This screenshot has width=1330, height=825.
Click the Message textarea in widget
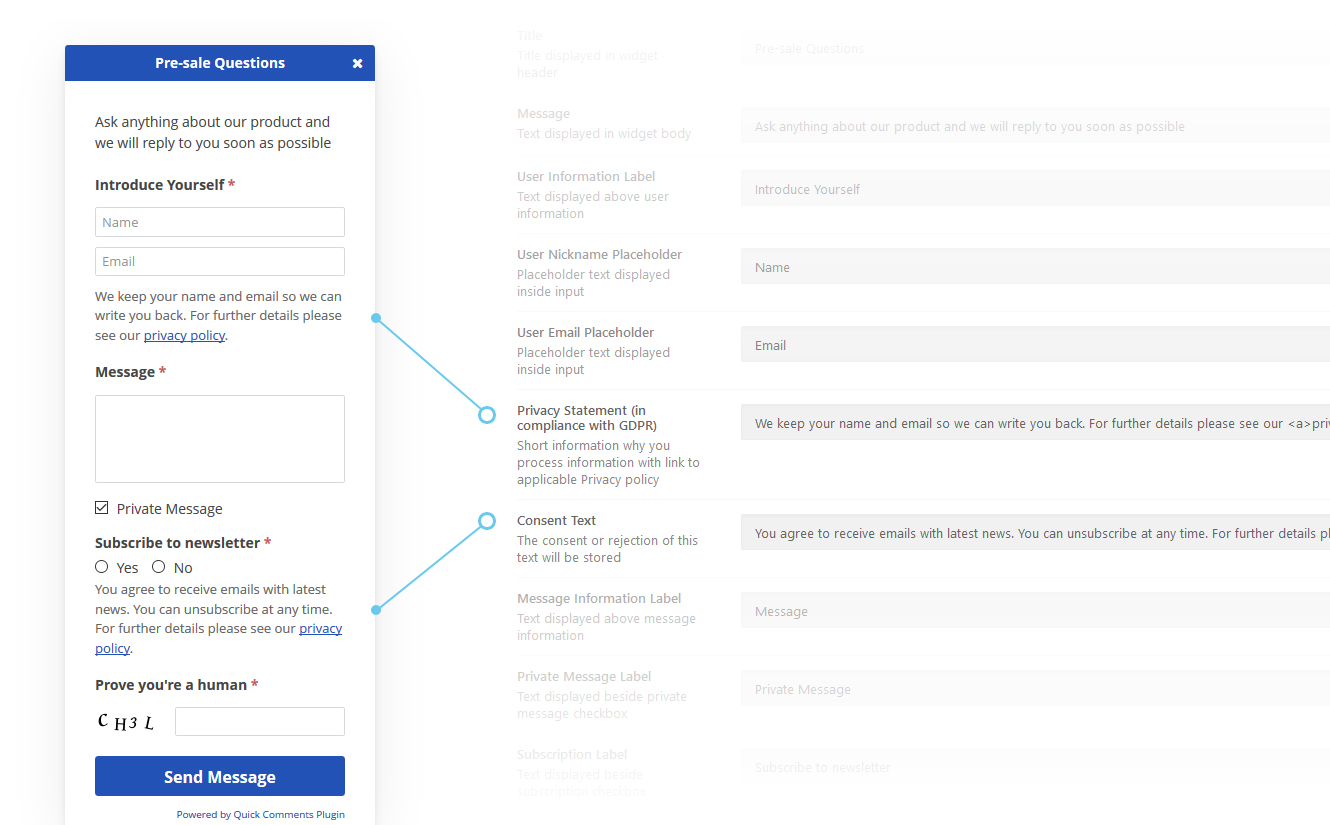coord(220,439)
